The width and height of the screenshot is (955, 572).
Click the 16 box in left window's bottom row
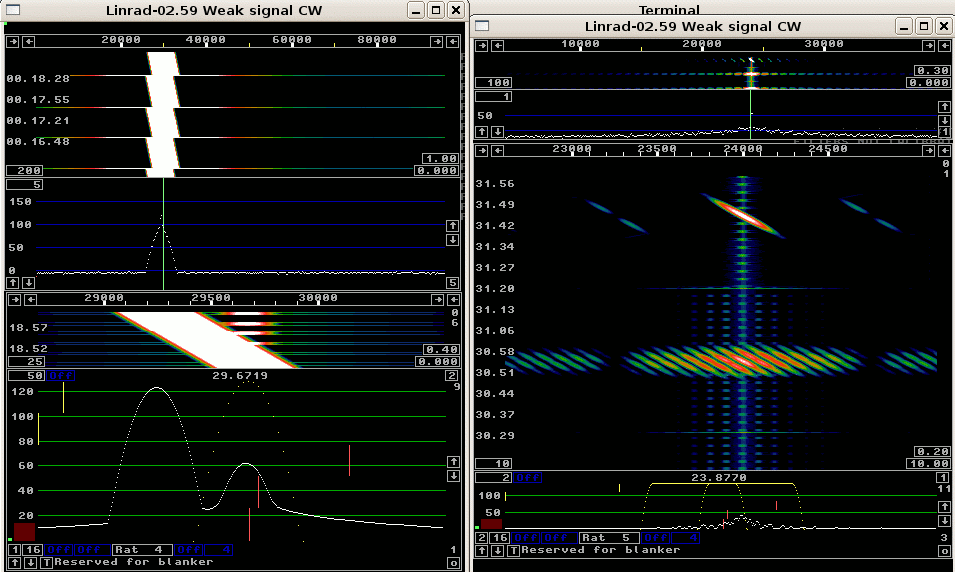(32, 550)
